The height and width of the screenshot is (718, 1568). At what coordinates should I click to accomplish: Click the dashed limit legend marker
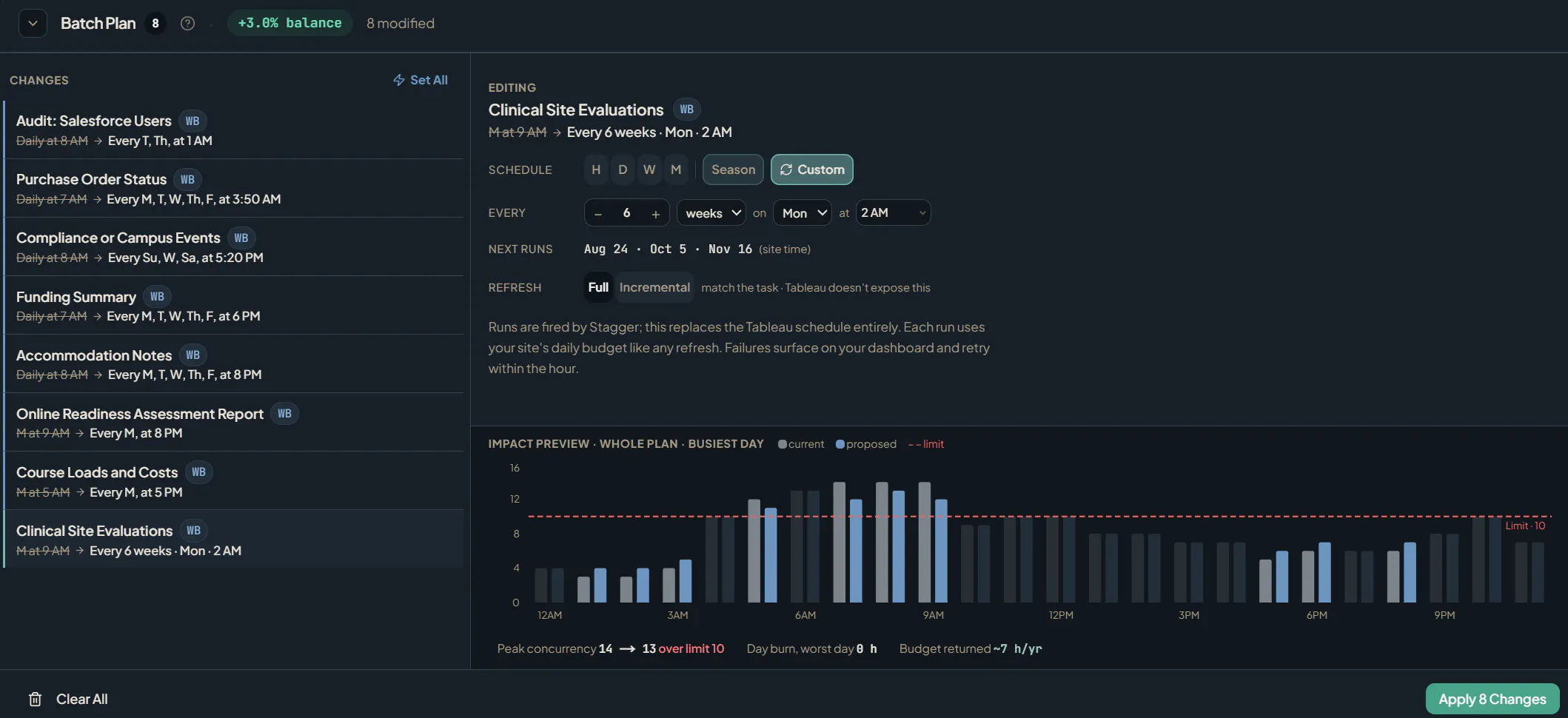(x=914, y=444)
